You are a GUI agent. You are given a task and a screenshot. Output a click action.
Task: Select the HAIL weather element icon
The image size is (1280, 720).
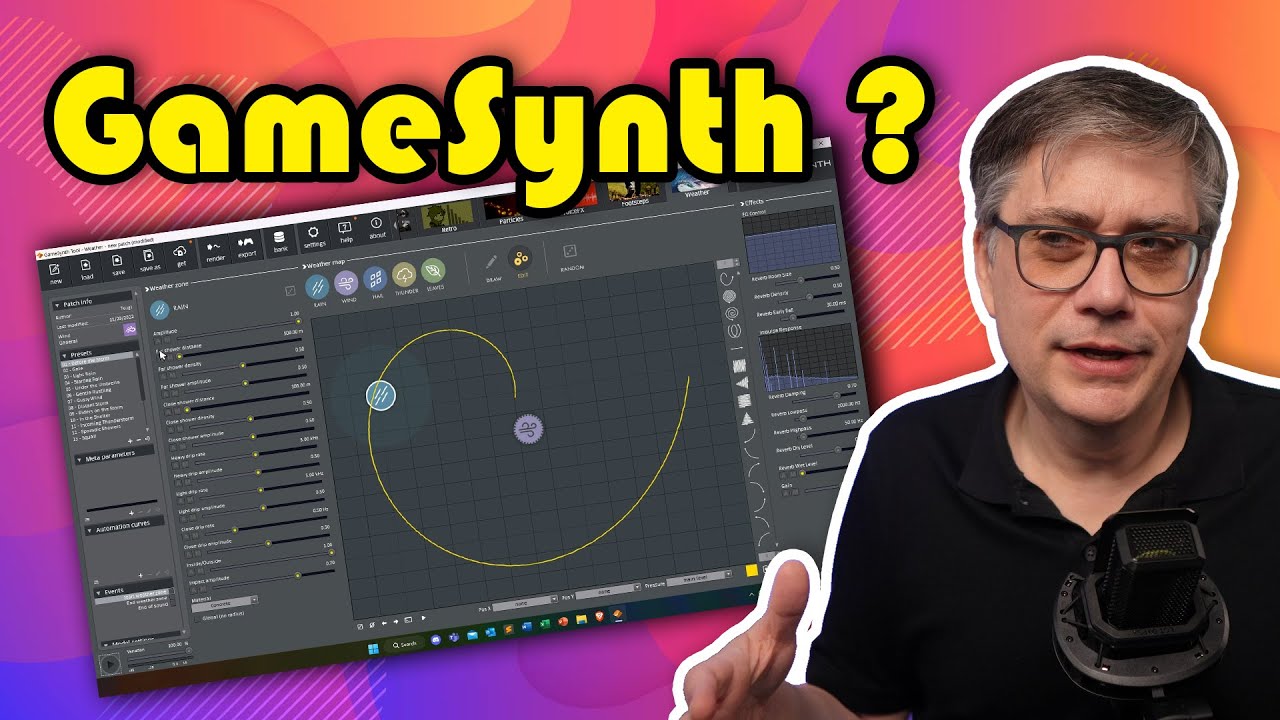(x=375, y=278)
